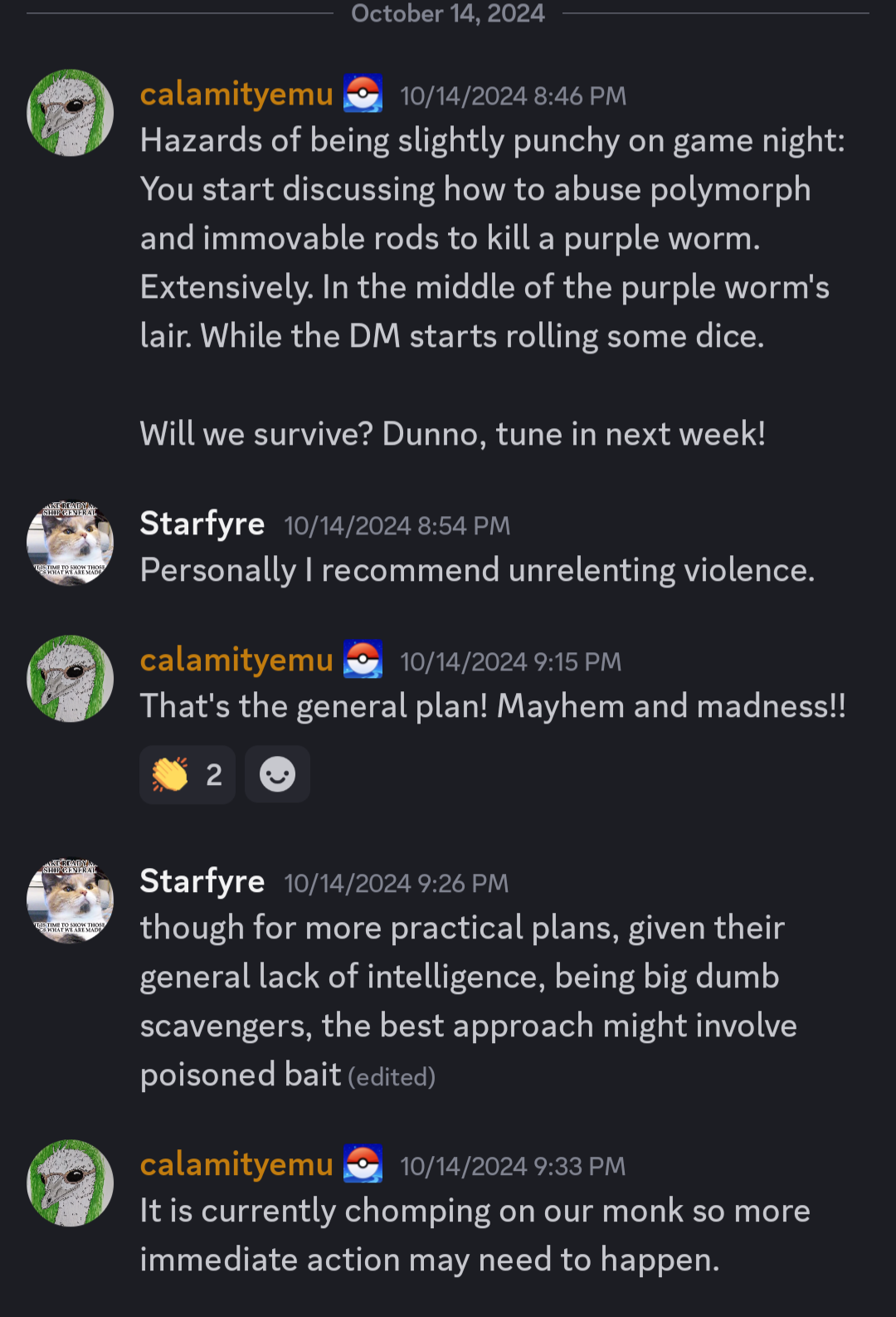
Task: Click the 10/14/2024 9:26 PM timestamp
Action: coord(396,884)
